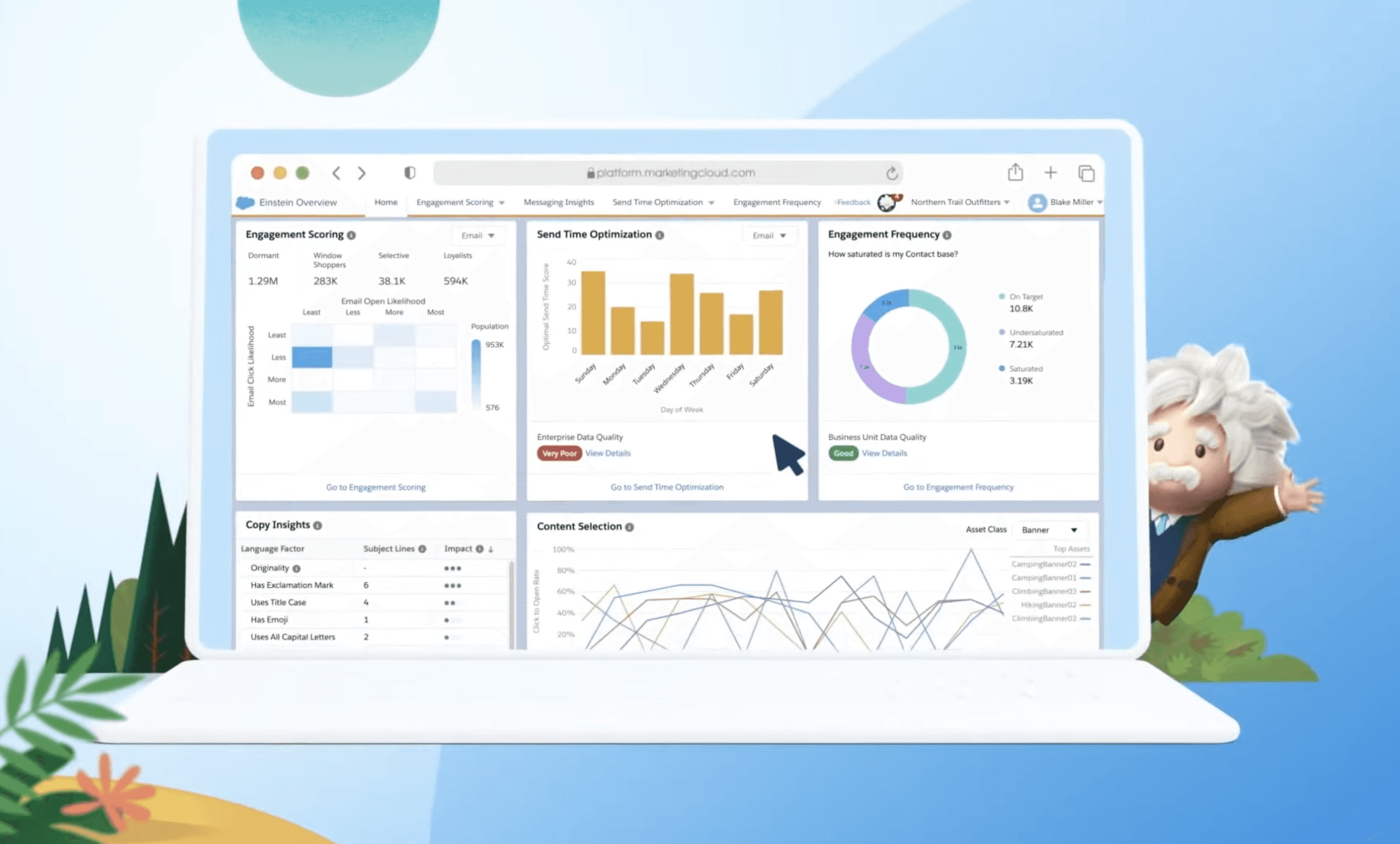This screenshot has height=844, width=1400.
Task: Expand Send Time Optimization nav menu arrow
Action: click(711, 203)
